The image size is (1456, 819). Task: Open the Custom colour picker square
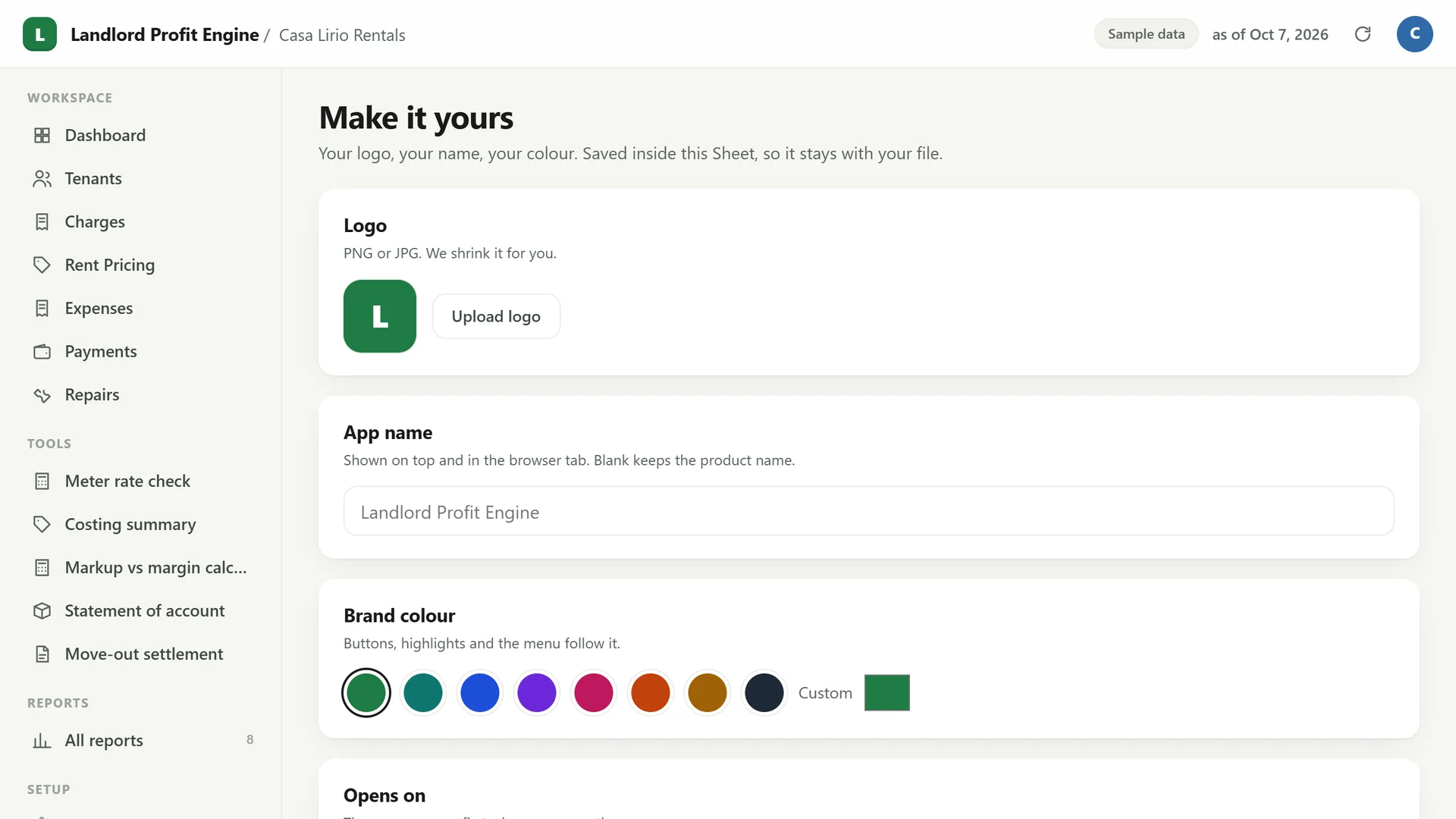point(887,692)
